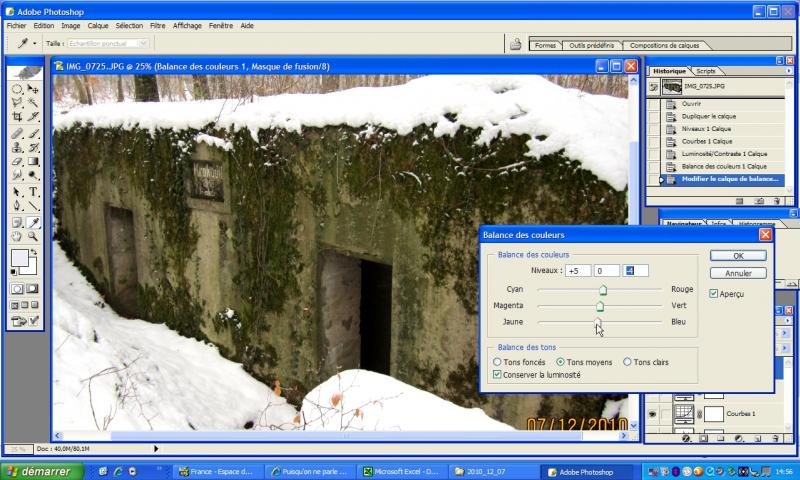This screenshot has height=480, width=800.
Task: Click Magenta-Vert slider handle
Action: (x=600, y=306)
